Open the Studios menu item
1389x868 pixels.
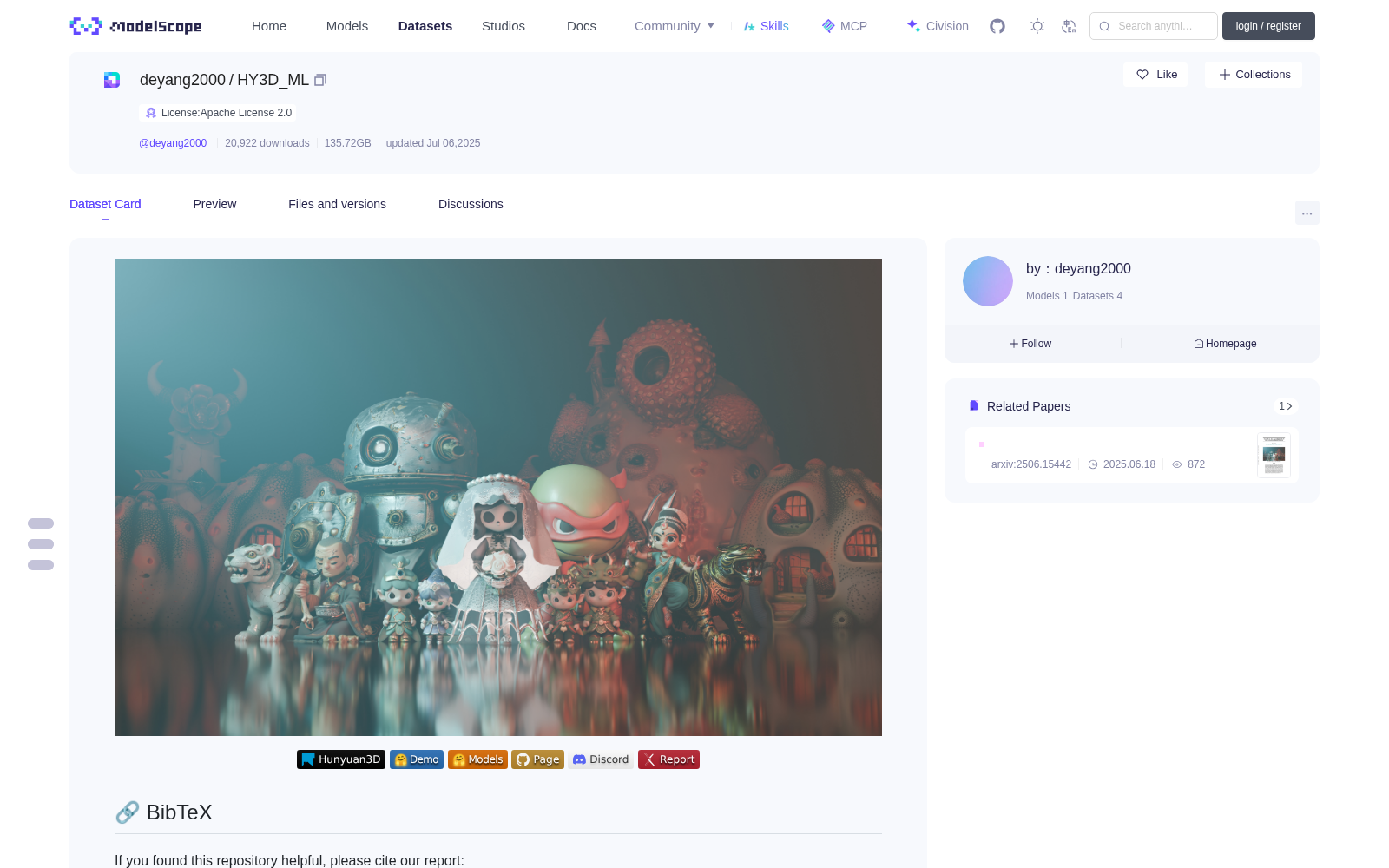pos(504,26)
